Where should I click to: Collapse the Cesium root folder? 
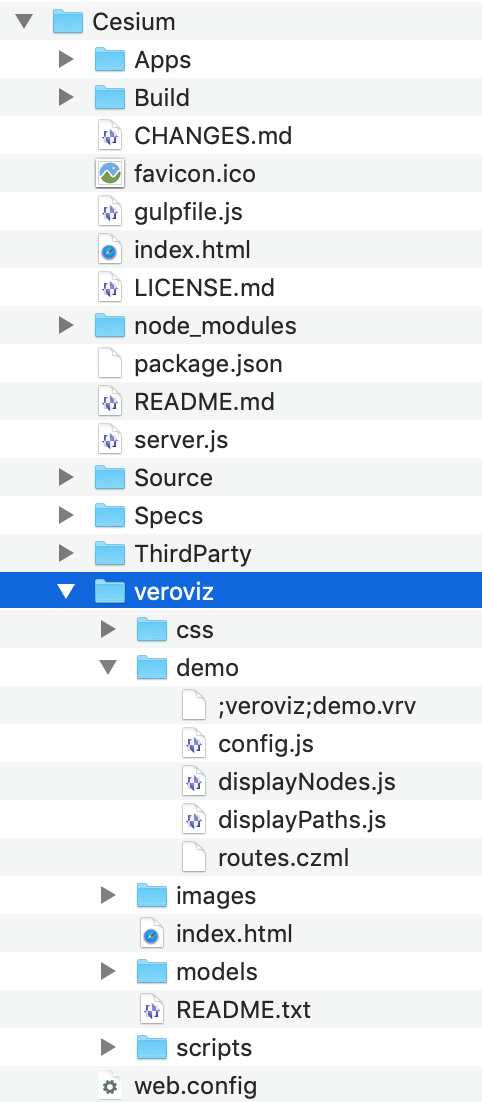coord(25,21)
